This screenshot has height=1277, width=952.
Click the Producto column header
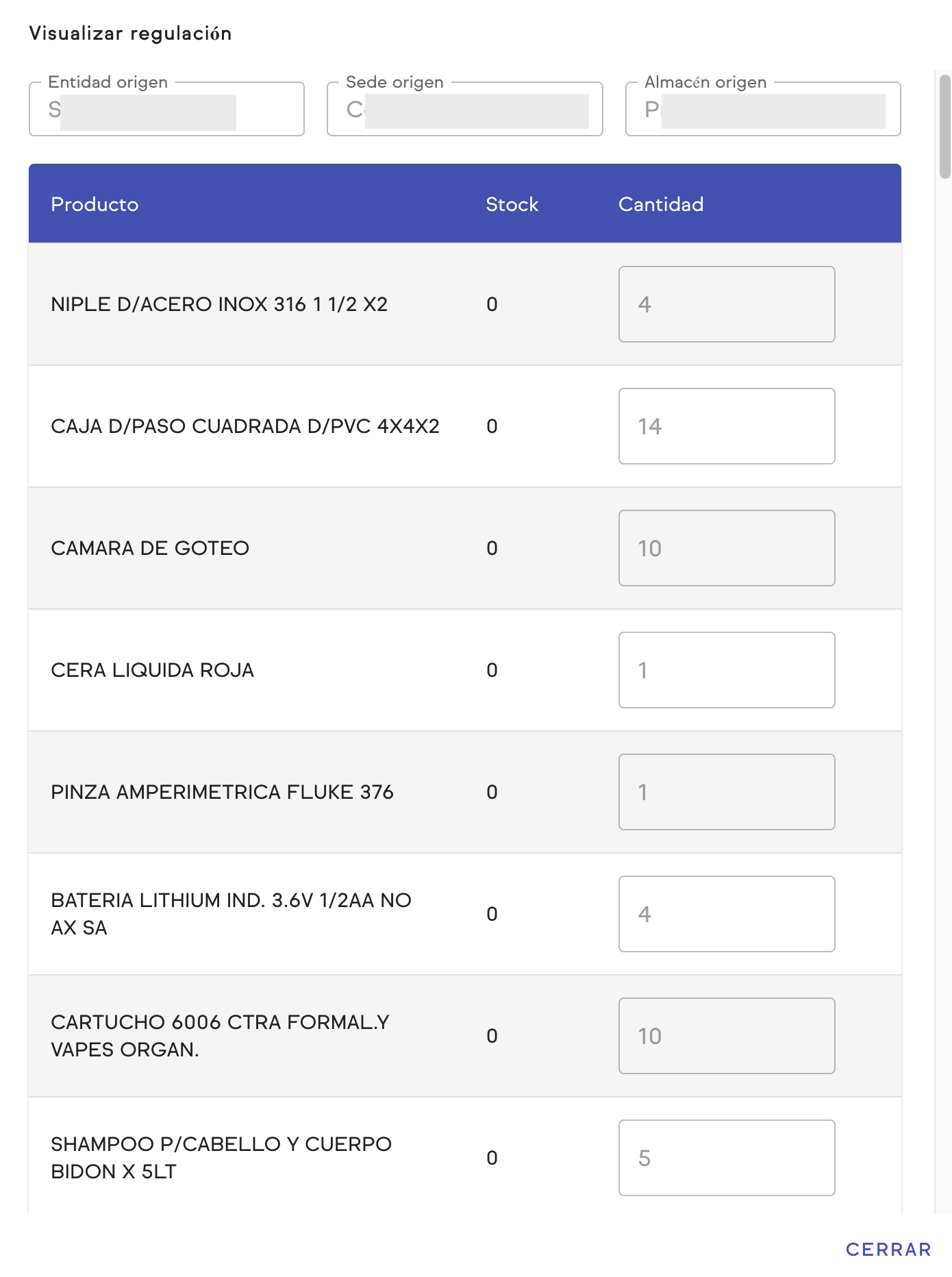(x=95, y=204)
